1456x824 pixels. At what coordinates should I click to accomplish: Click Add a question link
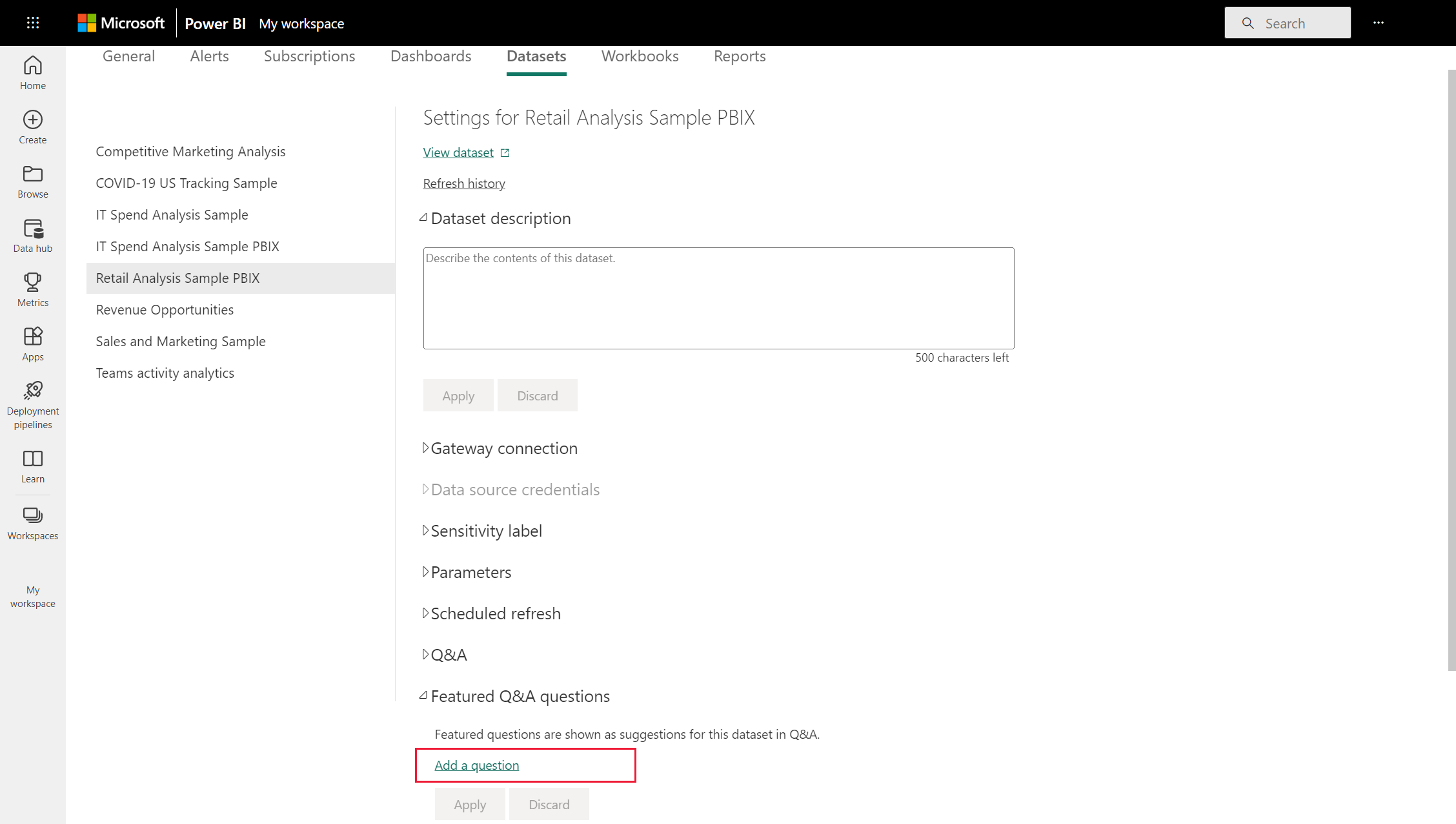point(476,764)
